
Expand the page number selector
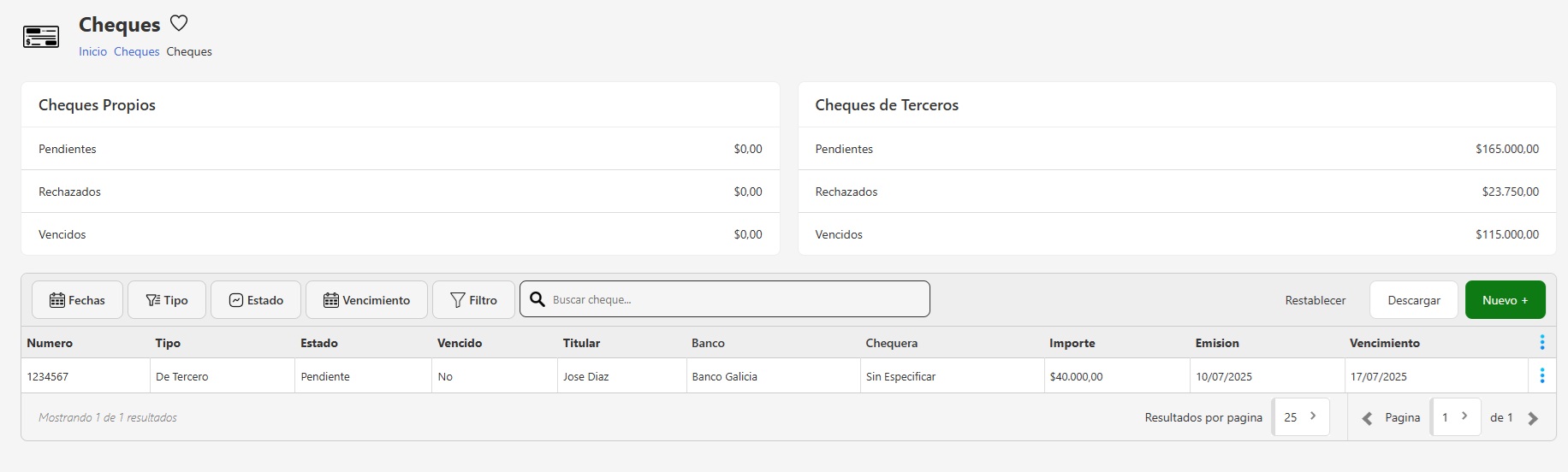[1455, 417]
